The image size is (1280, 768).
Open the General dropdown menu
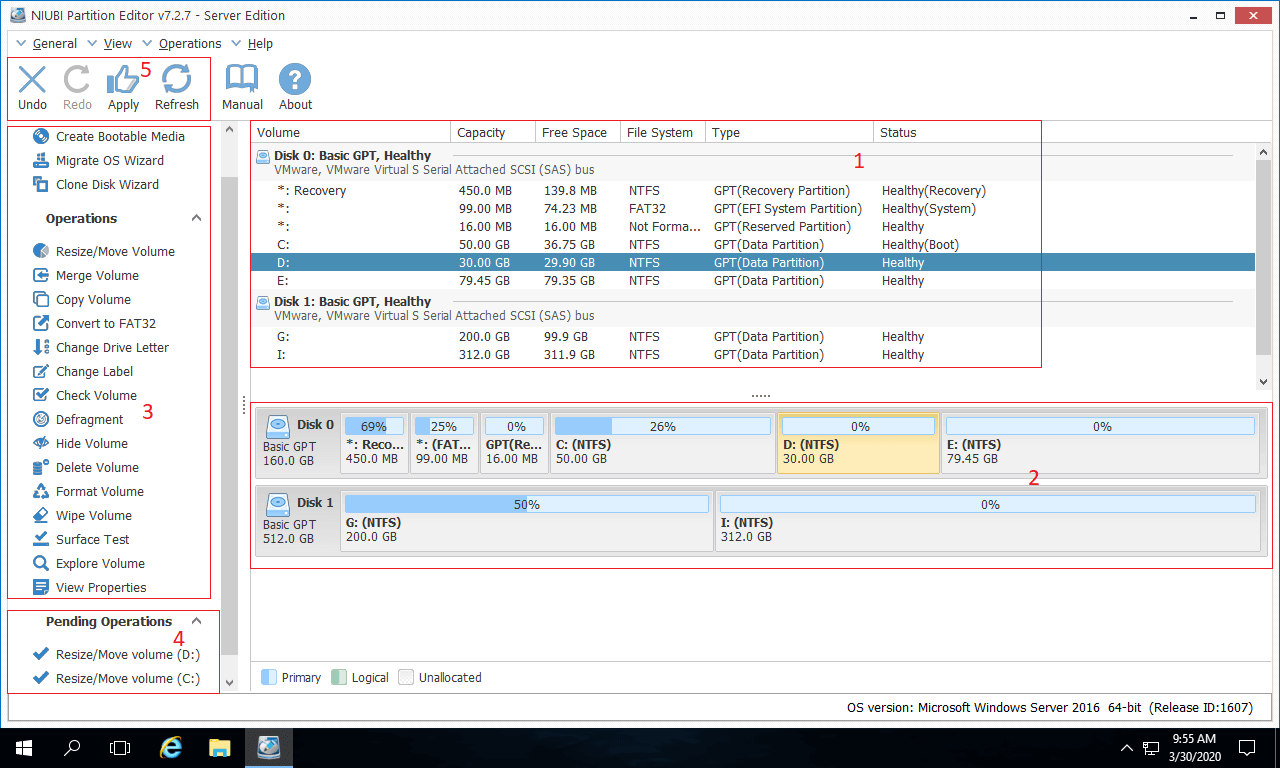pyautogui.click(x=54, y=44)
